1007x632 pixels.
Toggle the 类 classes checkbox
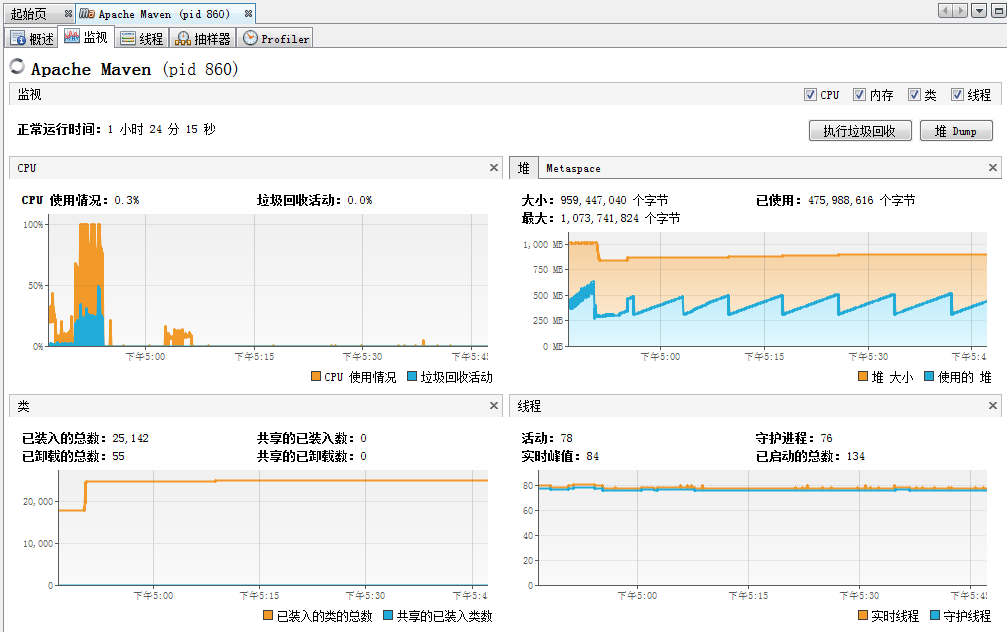click(x=914, y=94)
